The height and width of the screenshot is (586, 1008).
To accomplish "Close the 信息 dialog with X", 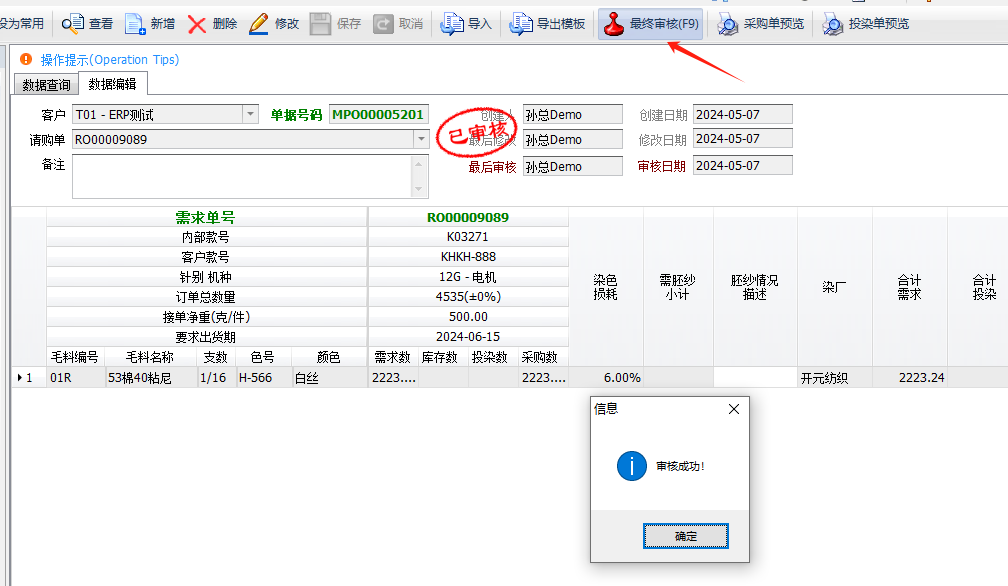I will 734,409.
